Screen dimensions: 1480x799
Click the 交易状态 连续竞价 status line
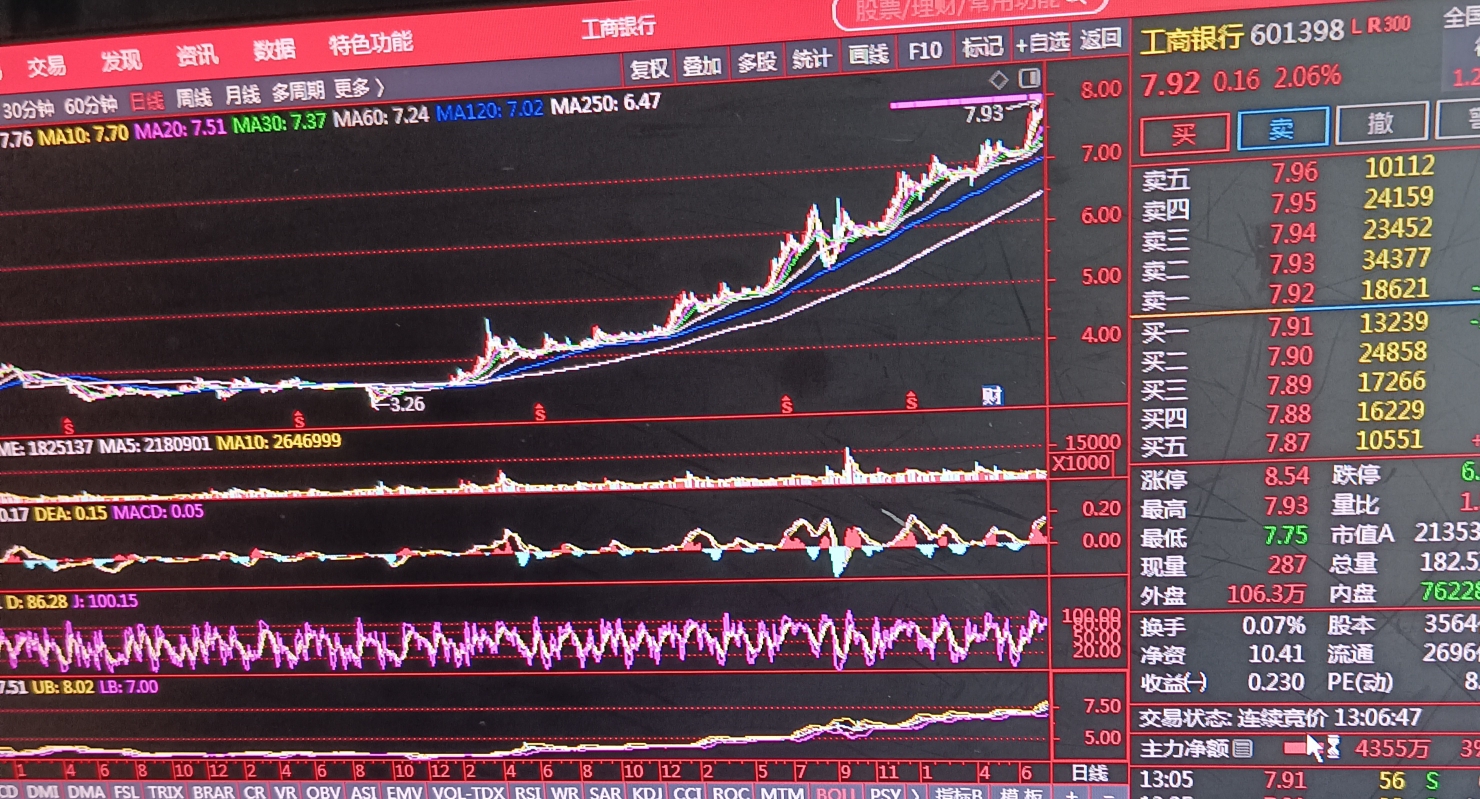[1280, 718]
